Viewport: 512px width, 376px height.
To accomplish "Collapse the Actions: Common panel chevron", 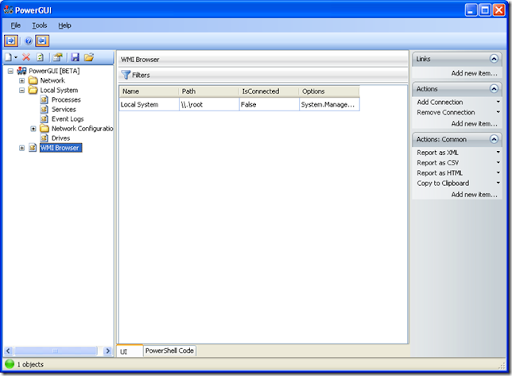I will (494, 139).
